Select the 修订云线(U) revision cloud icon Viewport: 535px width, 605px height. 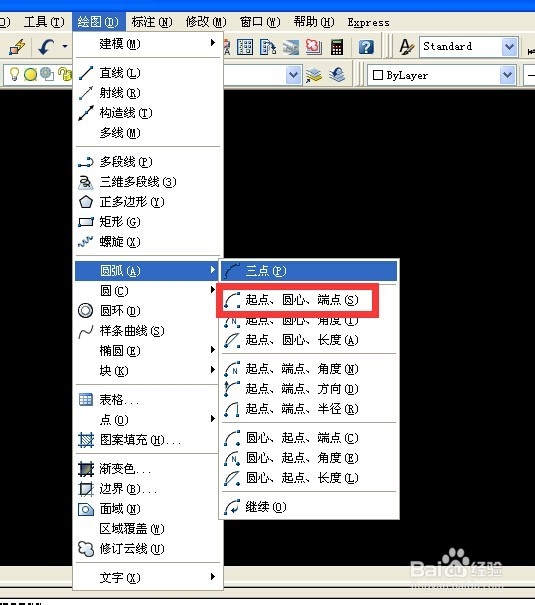coord(86,549)
